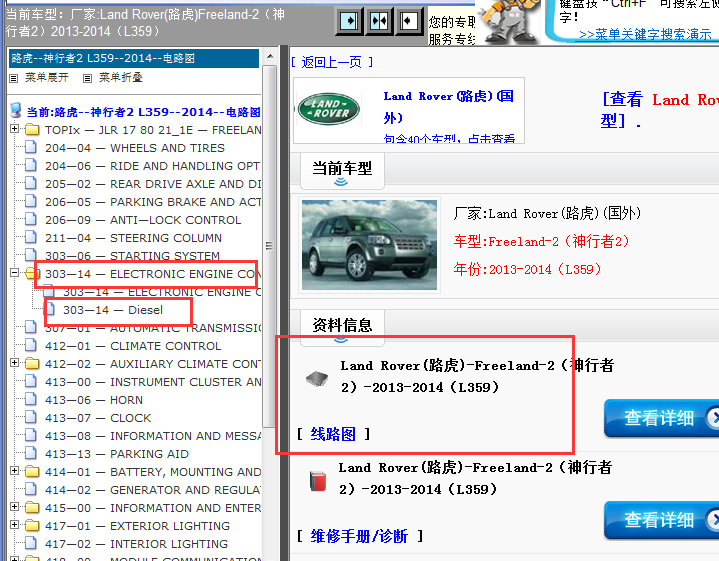Select 205-02 REAR DRIVE AXLE row

[x=153, y=183]
